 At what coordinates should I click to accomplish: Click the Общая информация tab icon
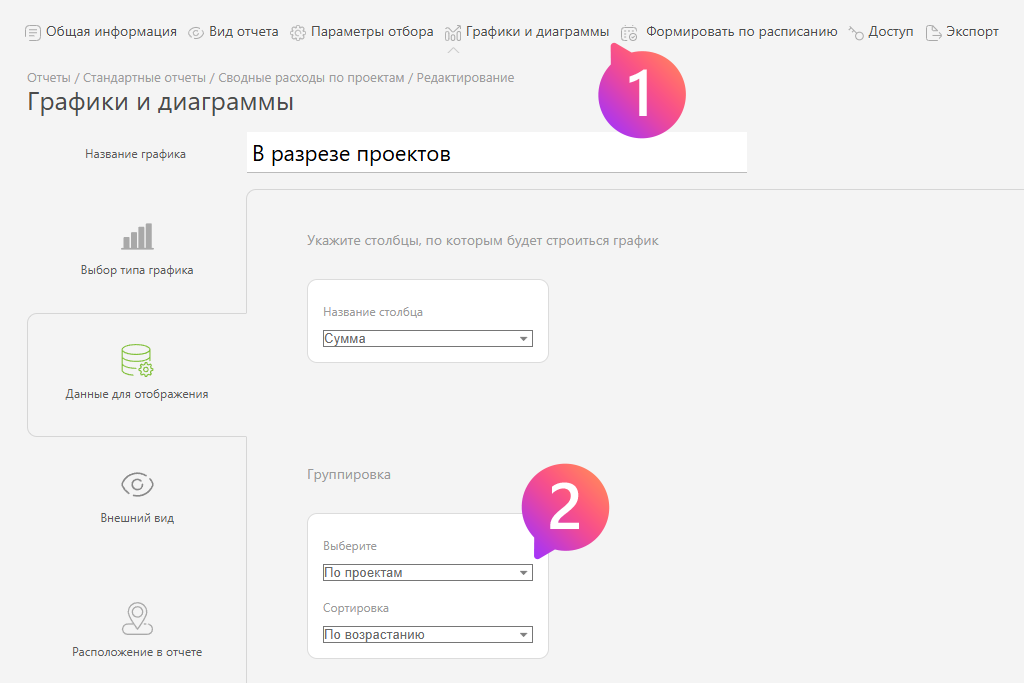(x=33, y=32)
